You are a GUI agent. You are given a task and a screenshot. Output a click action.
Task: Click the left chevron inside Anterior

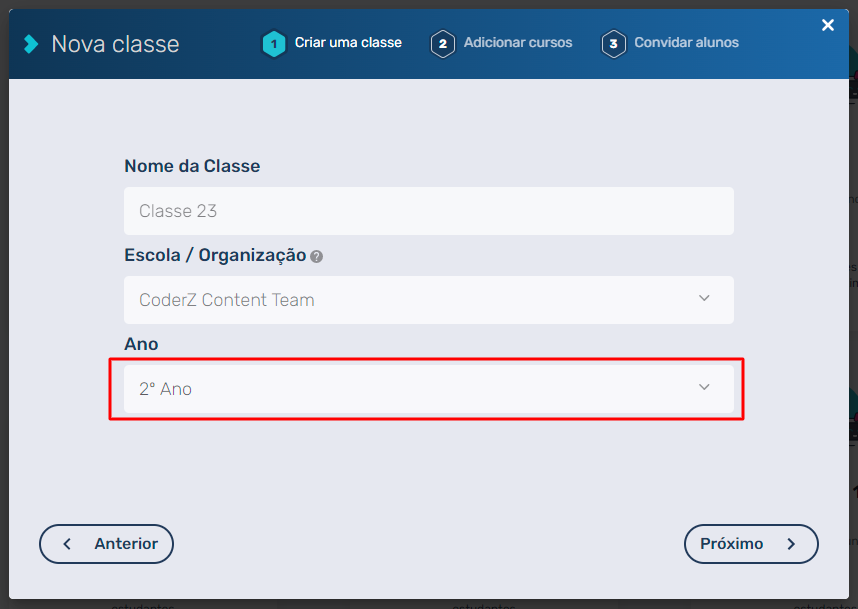pos(67,544)
